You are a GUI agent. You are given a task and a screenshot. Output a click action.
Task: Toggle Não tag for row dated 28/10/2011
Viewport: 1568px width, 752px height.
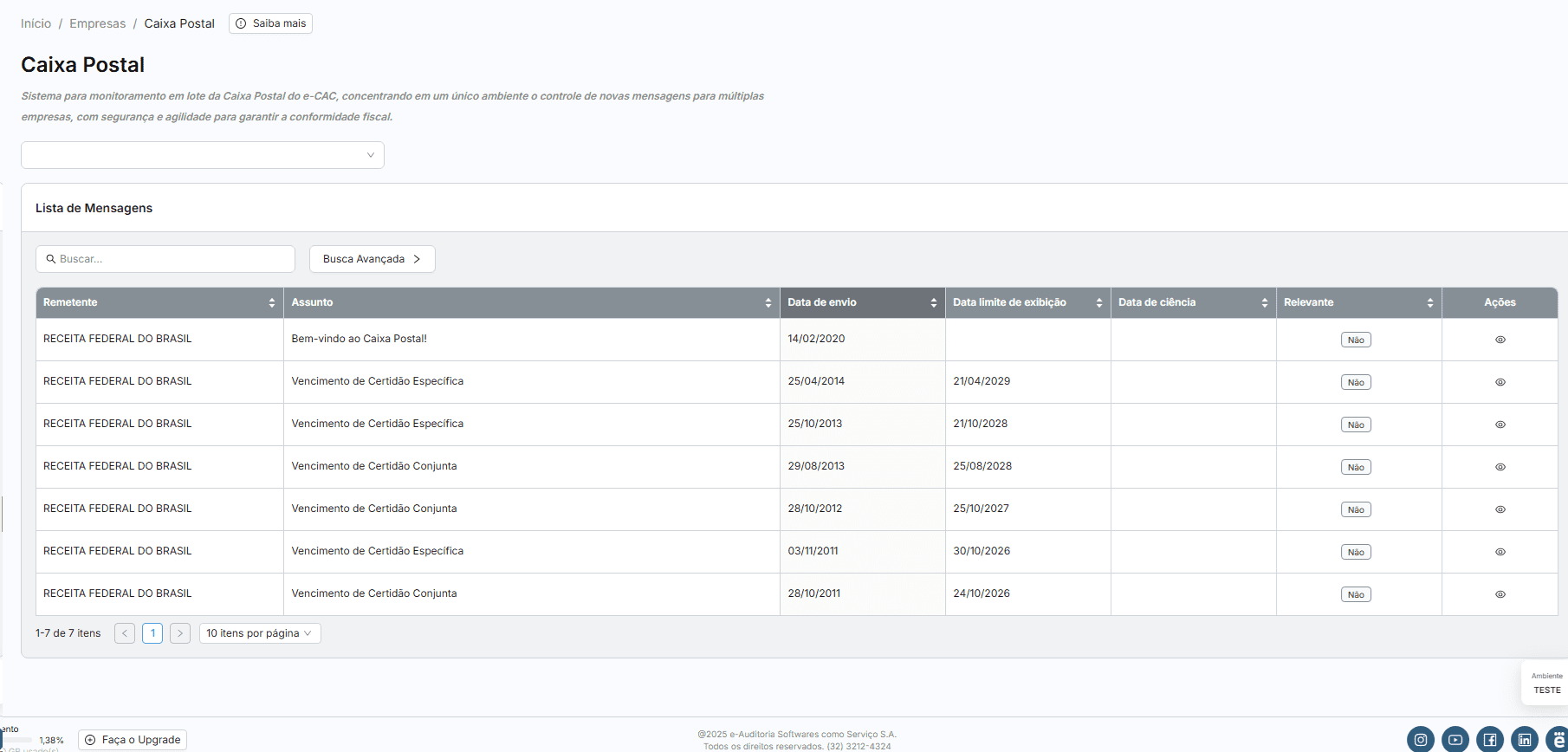tap(1356, 594)
